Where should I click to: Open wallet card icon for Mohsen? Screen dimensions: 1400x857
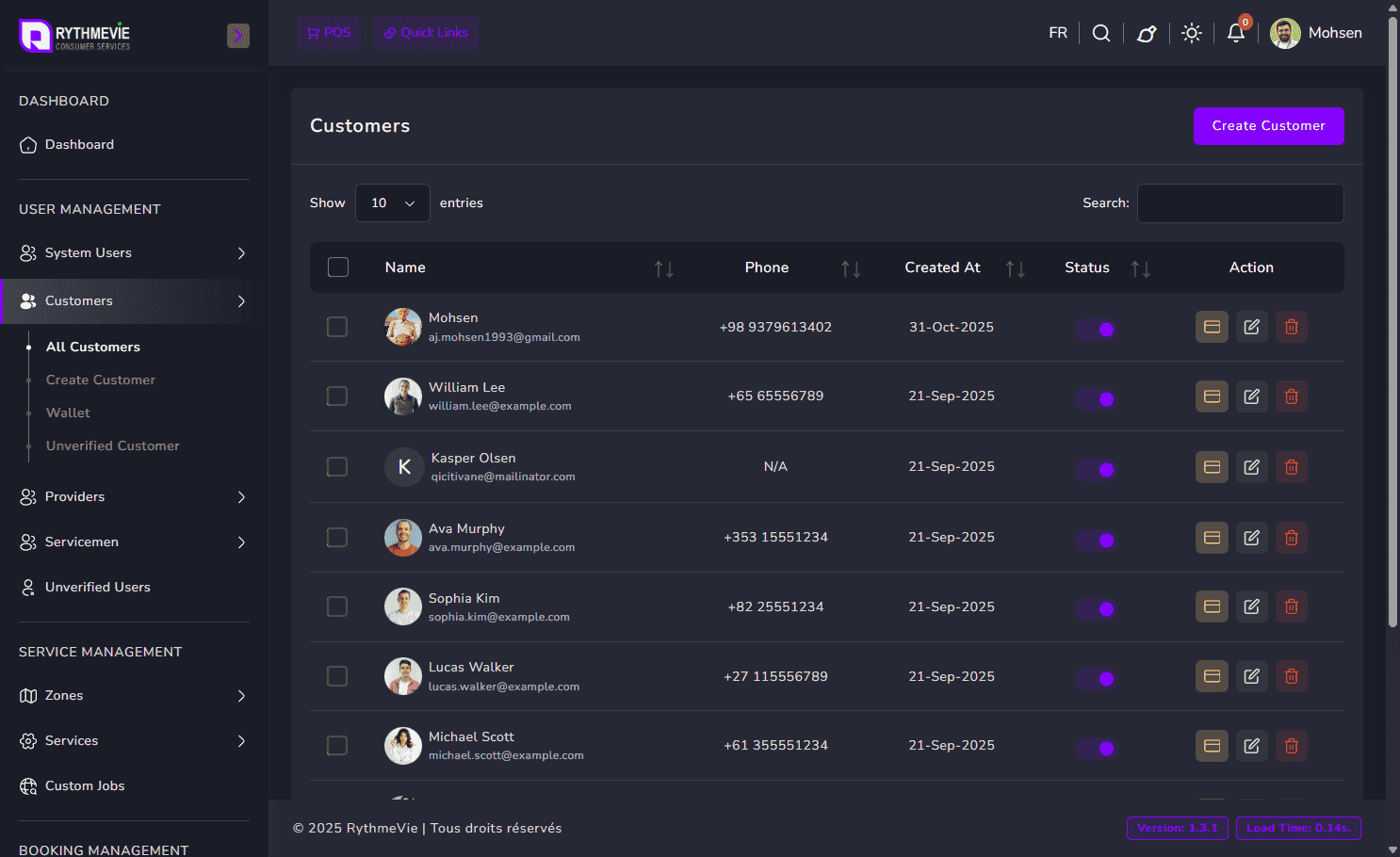tap(1212, 327)
